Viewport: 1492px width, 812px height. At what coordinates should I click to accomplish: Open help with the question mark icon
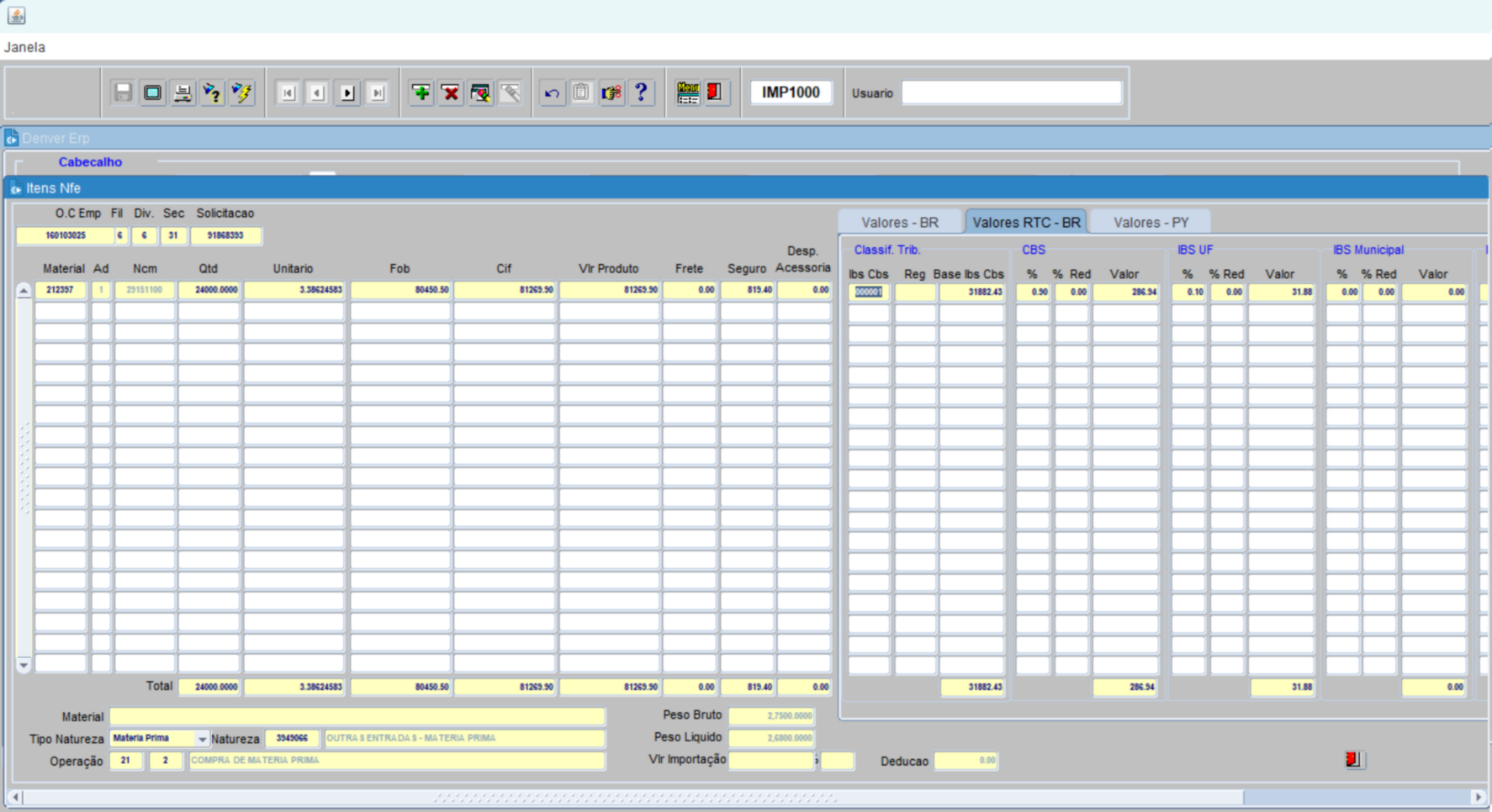(x=641, y=92)
